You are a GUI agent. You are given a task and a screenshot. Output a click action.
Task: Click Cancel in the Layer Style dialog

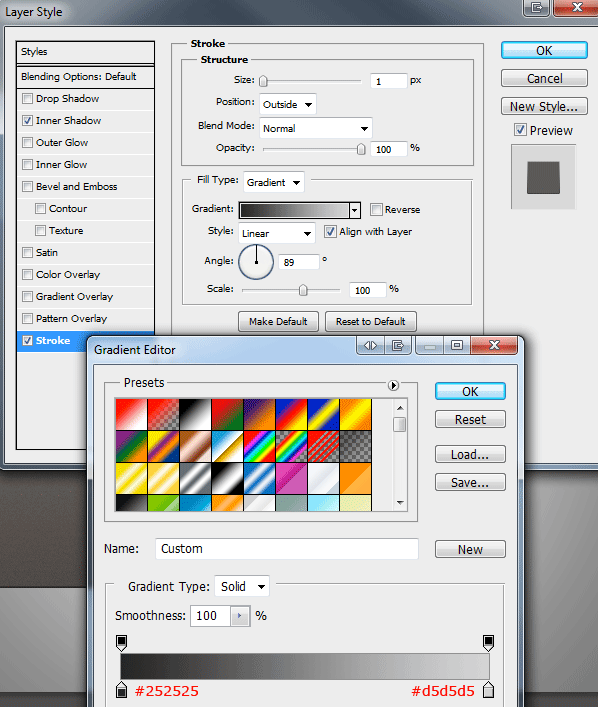pyautogui.click(x=544, y=78)
